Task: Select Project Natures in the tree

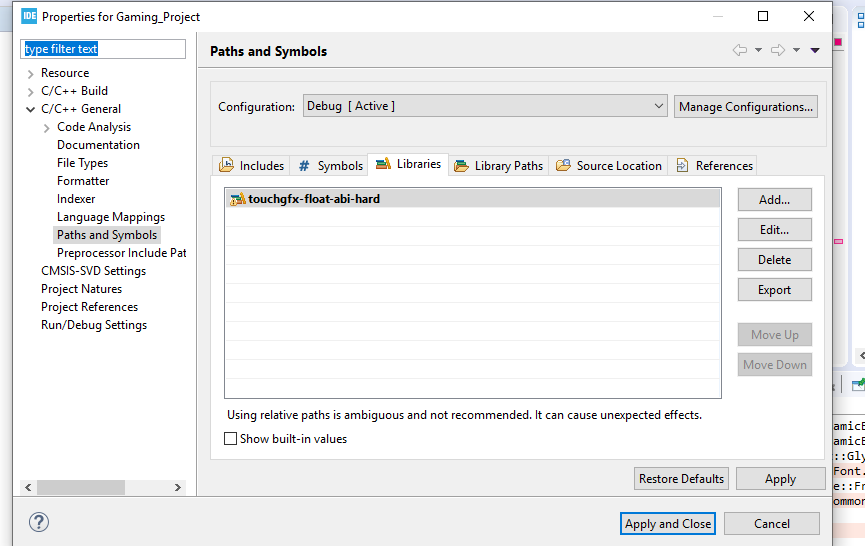Action: pyautogui.click(x=81, y=289)
